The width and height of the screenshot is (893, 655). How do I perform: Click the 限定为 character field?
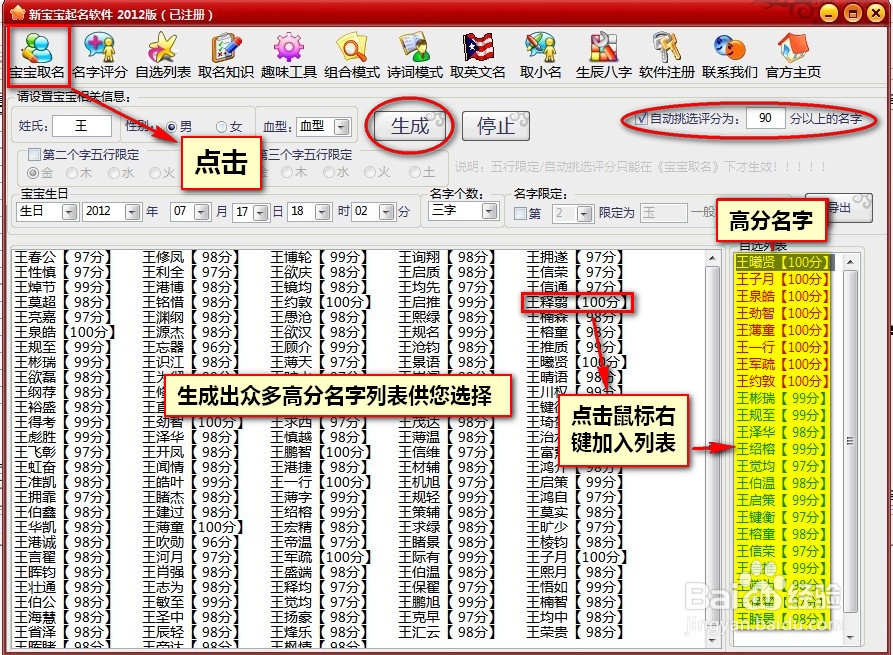tap(663, 213)
